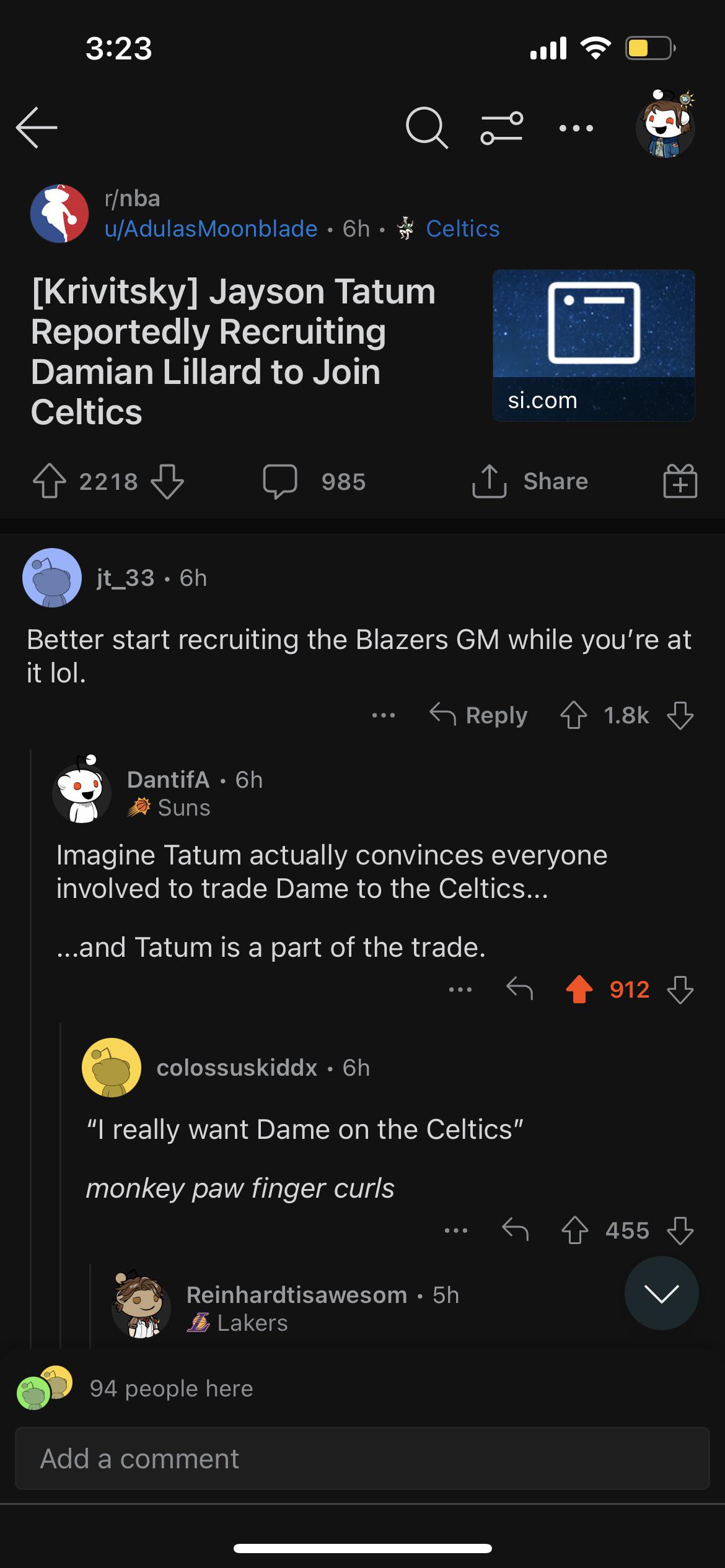Reply to jt_33's comment
725x1568 pixels.
tap(478, 715)
